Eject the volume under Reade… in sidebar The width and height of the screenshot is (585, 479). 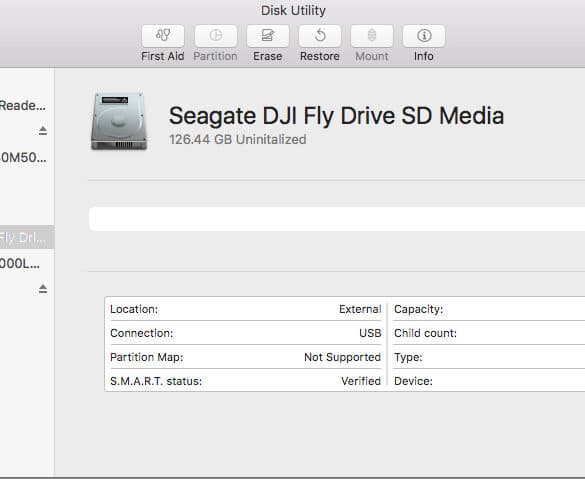[x=43, y=131]
